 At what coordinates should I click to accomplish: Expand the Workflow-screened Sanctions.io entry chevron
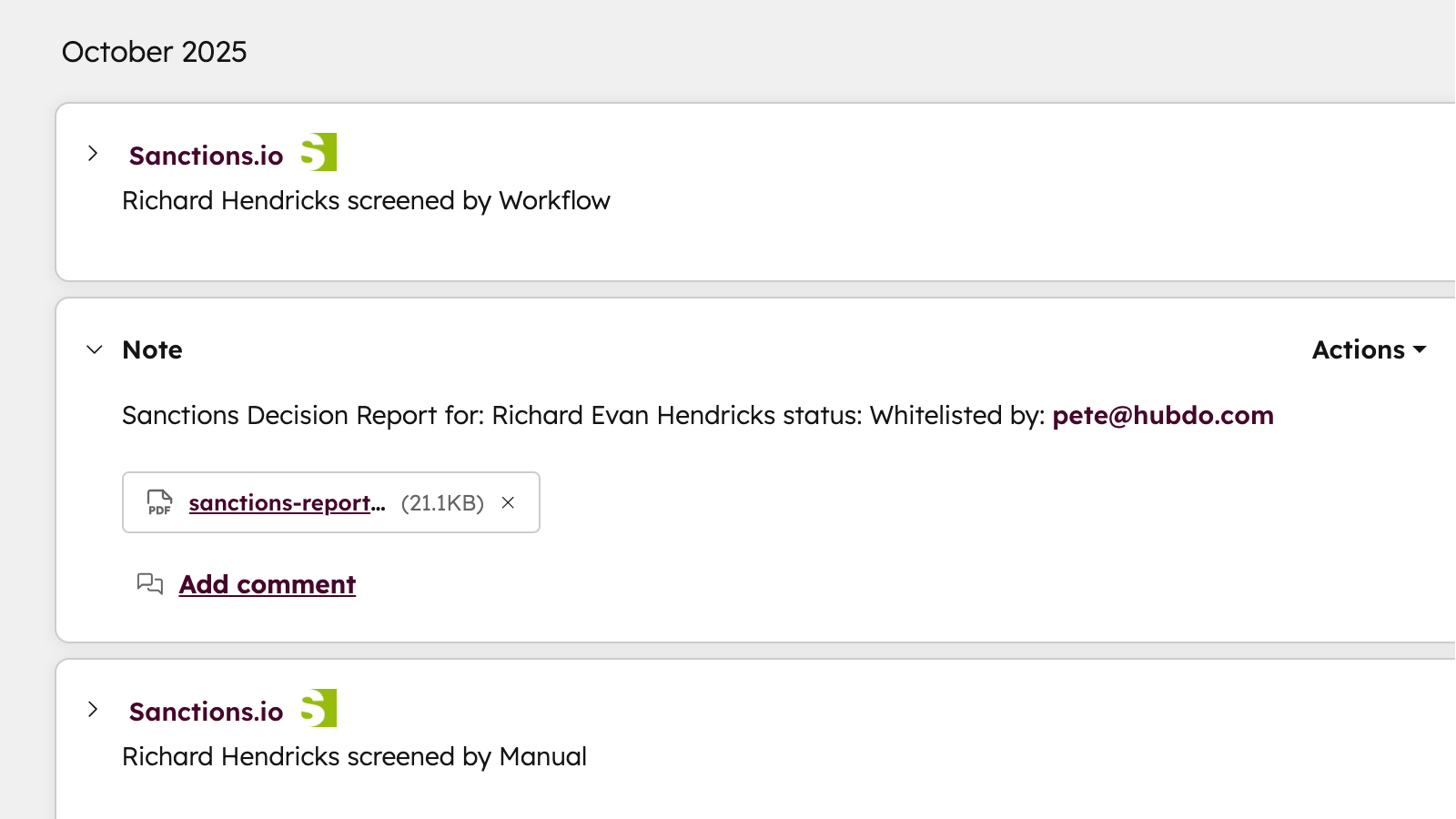tap(93, 154)
